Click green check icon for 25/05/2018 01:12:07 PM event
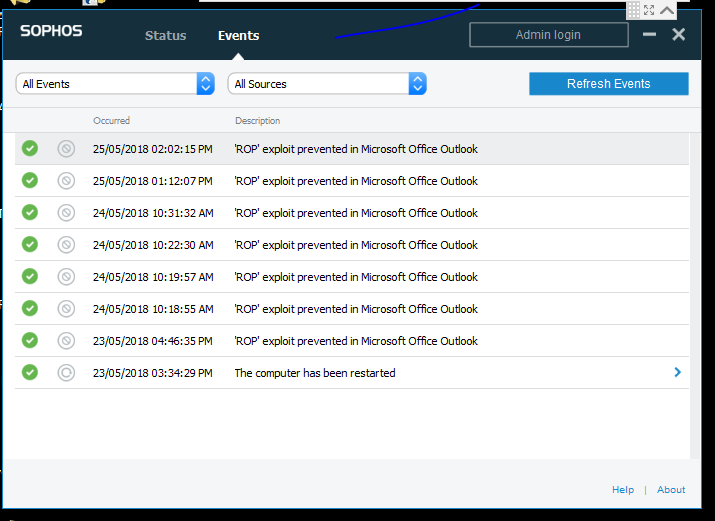 (x=30, y=181)
